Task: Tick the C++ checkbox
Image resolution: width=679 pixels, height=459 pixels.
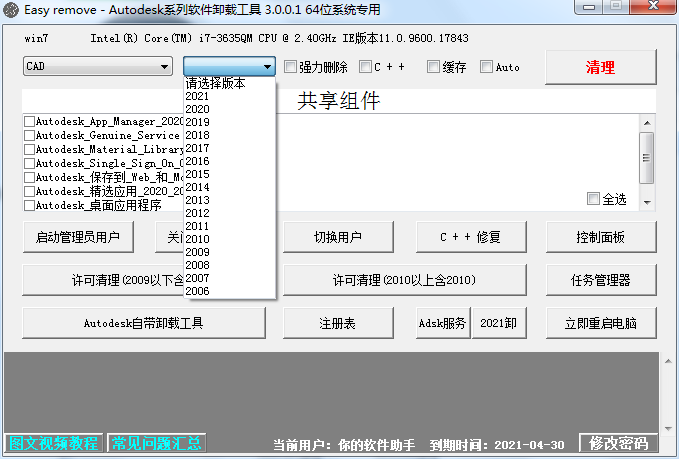Action: click(x=365, y=67)
